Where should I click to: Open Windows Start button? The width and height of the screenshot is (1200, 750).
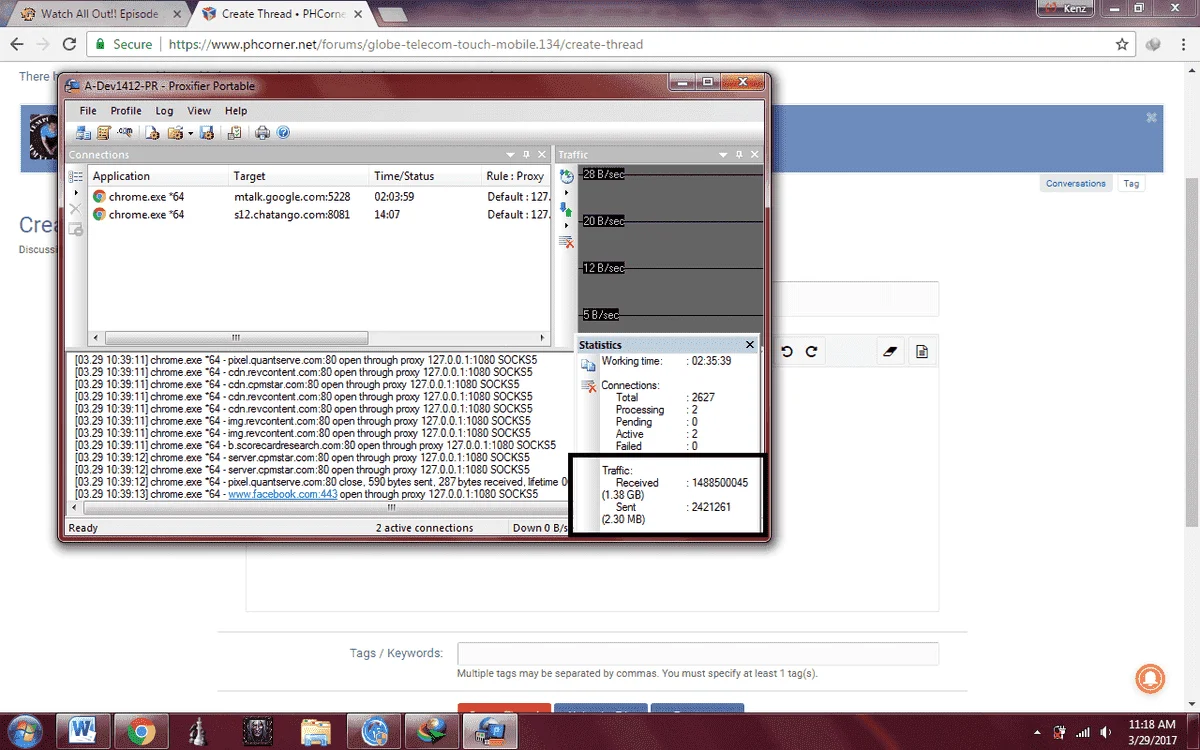tap(23, 732)
